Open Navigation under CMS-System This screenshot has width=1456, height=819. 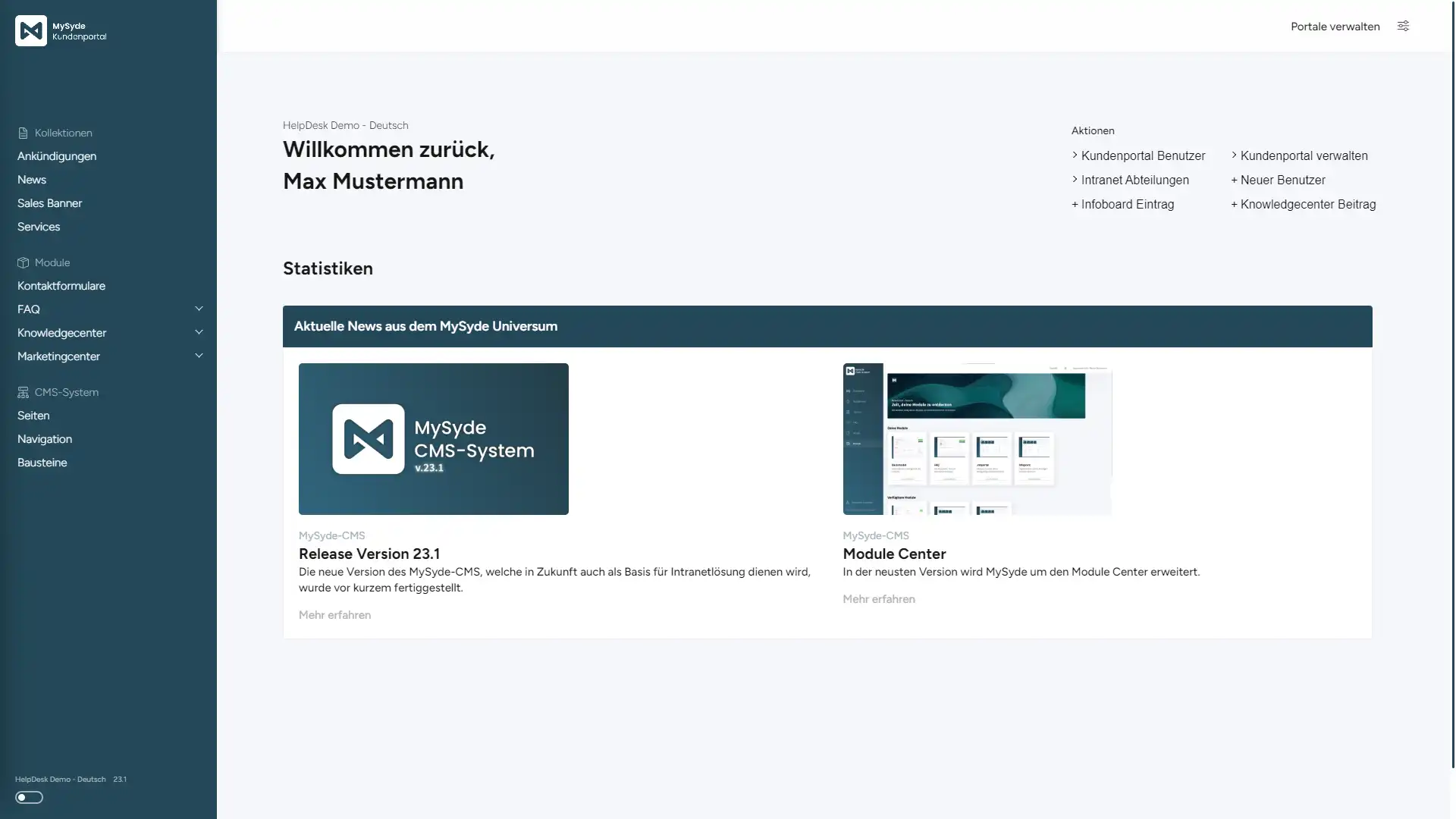45,439
